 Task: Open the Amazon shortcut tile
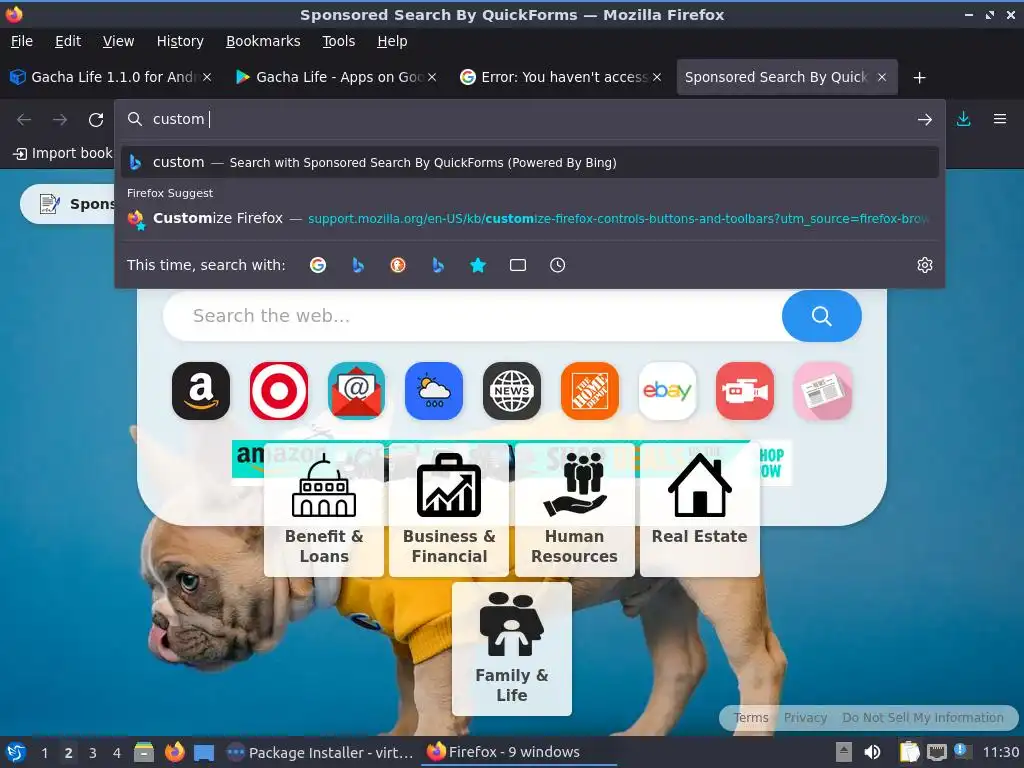200,391
